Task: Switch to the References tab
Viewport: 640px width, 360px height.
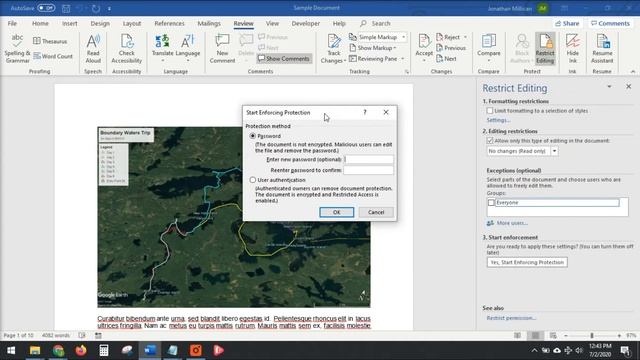Action: tap(169, 24)
